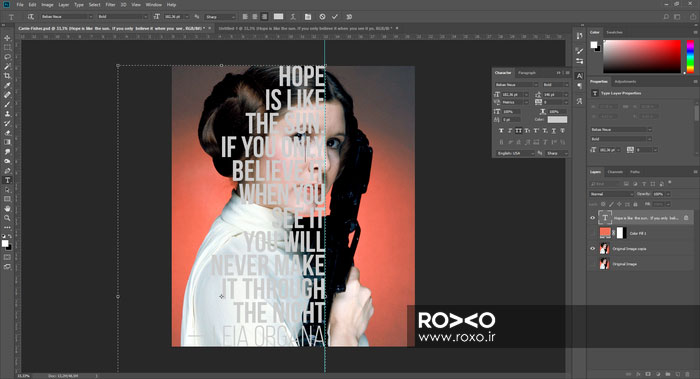Viewport: 700px width, 379px height.
Task: Open the Filter menu
Action: [110, 4]
